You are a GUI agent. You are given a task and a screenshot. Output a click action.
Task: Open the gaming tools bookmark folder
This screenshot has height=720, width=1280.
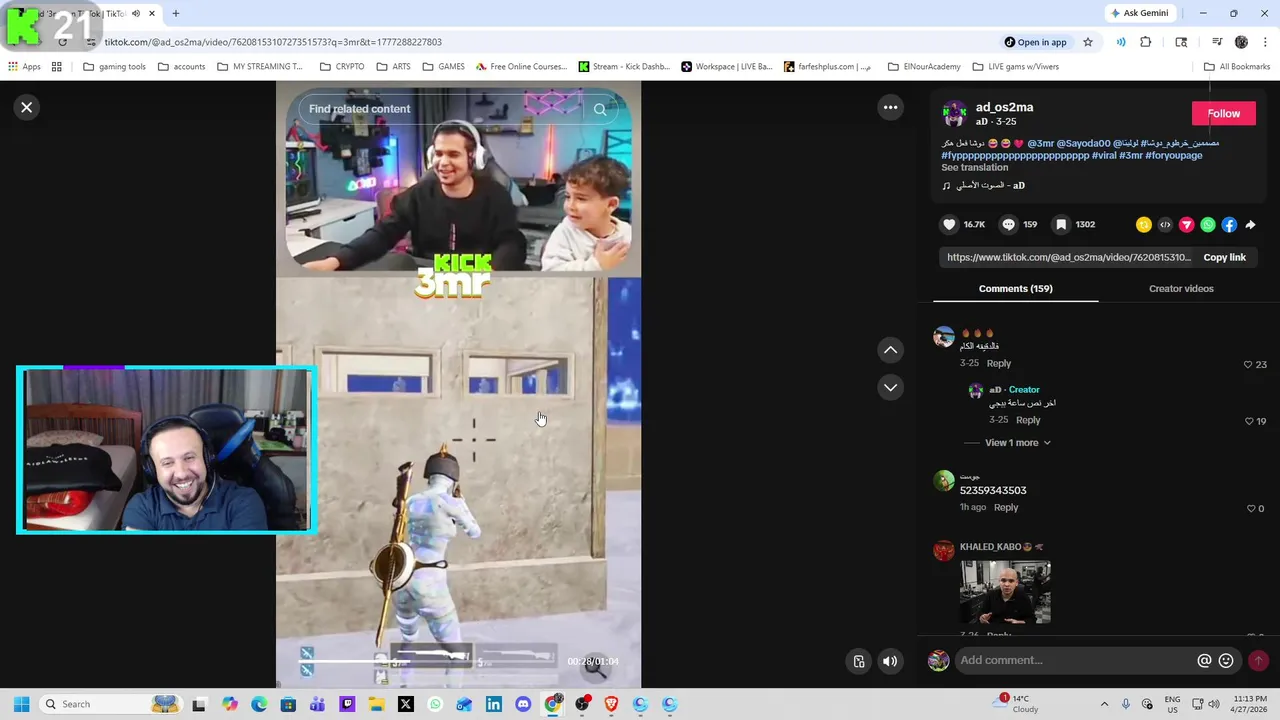click(114, 67)
